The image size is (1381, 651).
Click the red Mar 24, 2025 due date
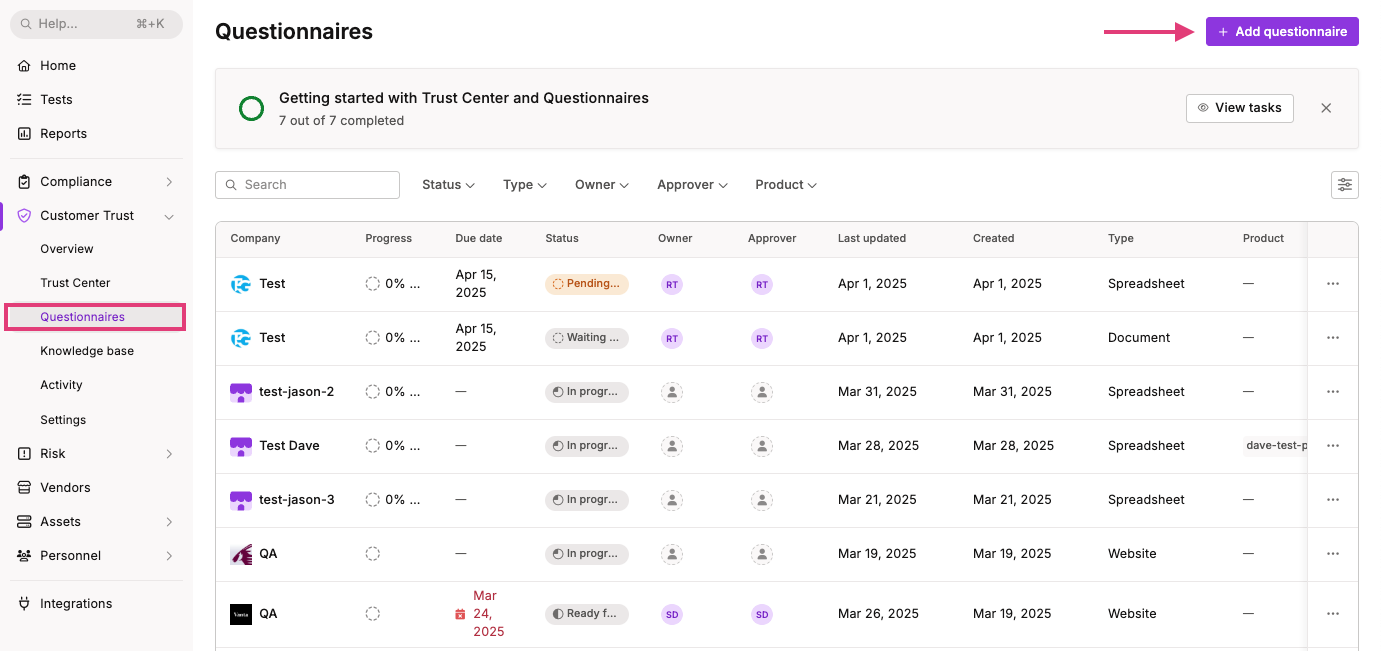488,614
